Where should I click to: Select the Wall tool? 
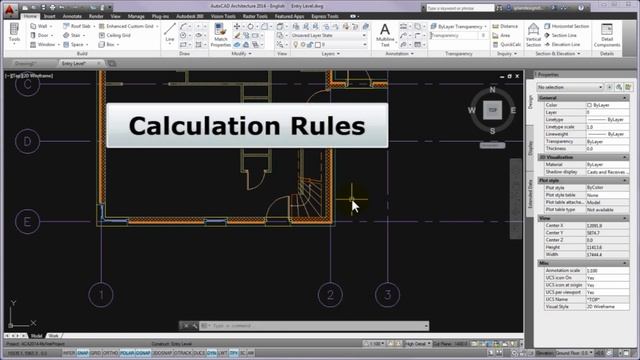coord(38,26)
